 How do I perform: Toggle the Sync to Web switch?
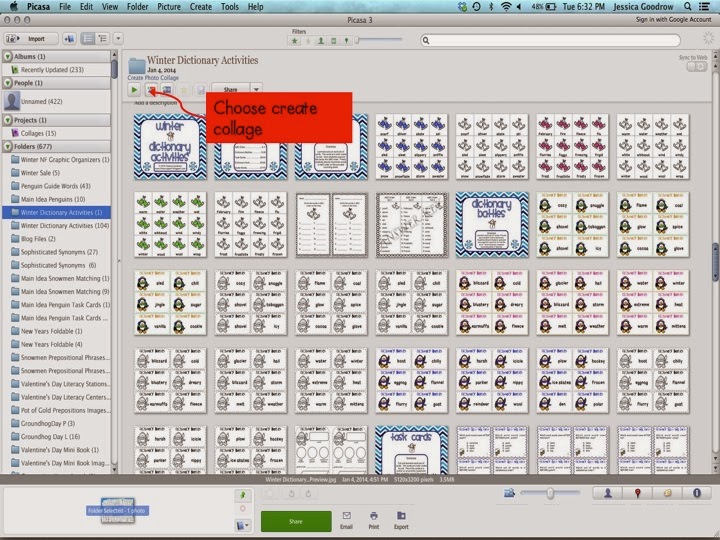(x=697, y=67)
